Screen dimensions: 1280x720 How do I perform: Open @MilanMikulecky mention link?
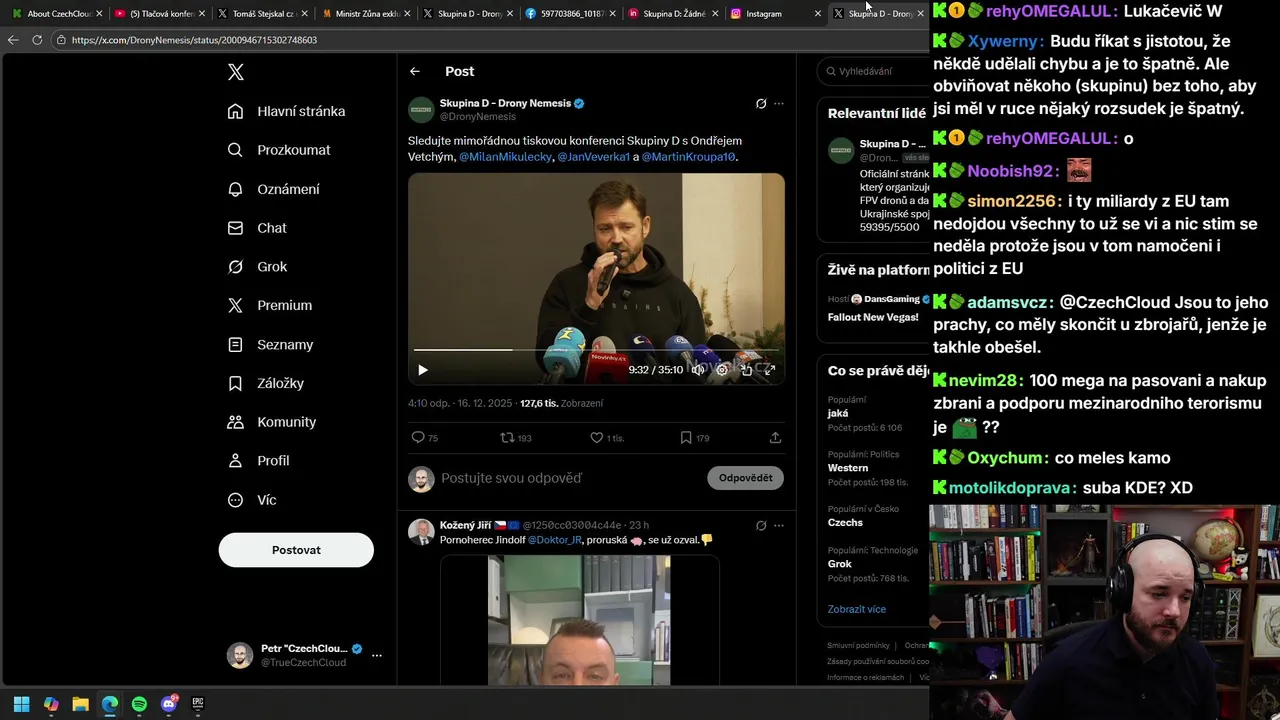coord(505,157)
